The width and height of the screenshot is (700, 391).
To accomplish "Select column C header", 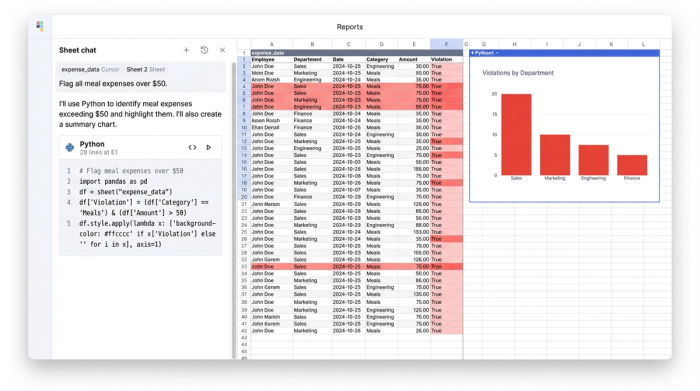I will pyautogui.click(x=348, y=44).
